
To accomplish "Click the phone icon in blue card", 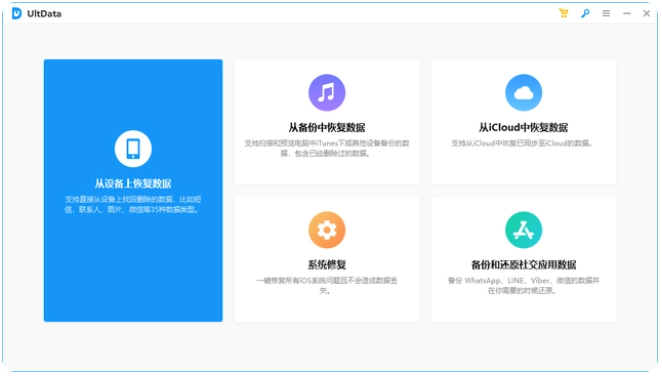I will (x=133, y=149).
